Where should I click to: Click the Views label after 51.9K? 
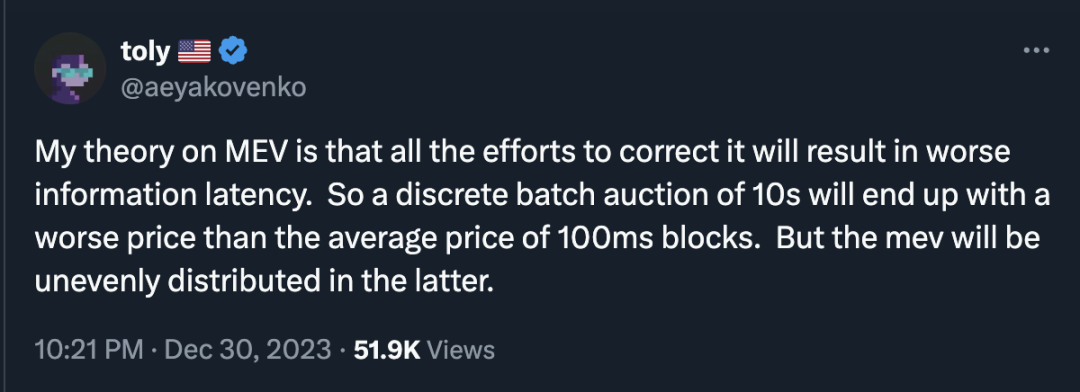point(461,349)
